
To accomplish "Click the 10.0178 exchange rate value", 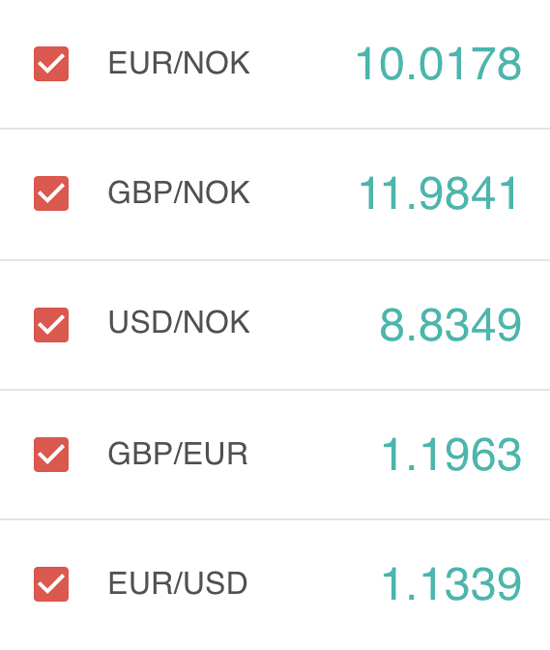I will click(439, 64).
